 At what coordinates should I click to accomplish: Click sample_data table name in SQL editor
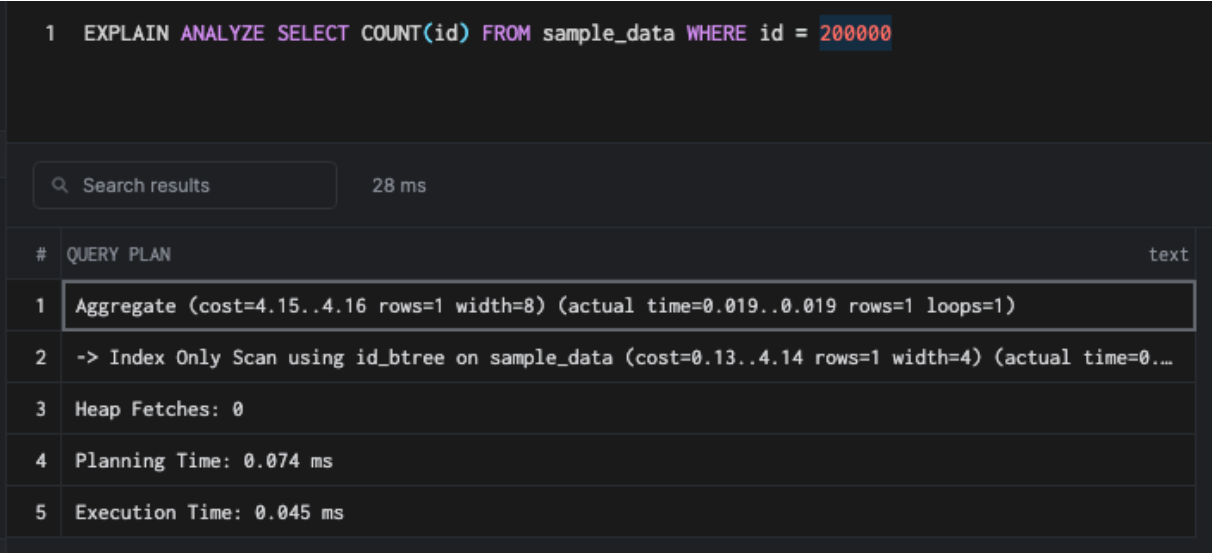[608, 33]
